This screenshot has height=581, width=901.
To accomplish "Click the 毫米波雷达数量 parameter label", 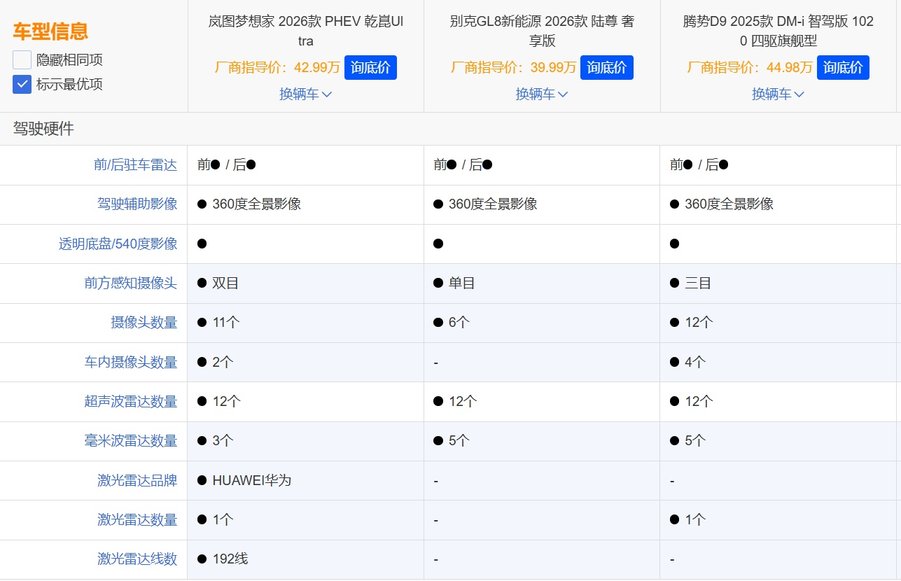I will 131,441.
